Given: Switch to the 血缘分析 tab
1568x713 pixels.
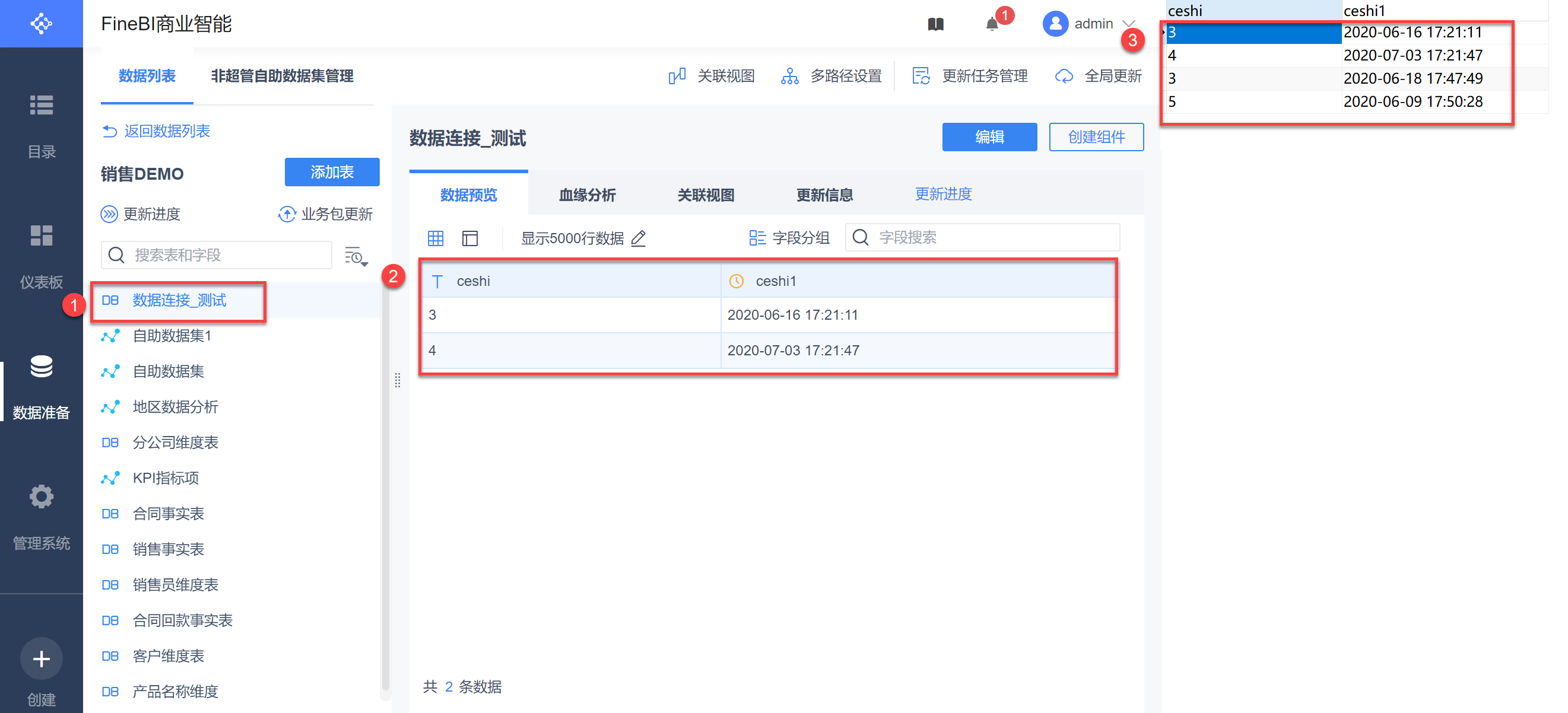Looking at the screenshot, I should [587, 195].
